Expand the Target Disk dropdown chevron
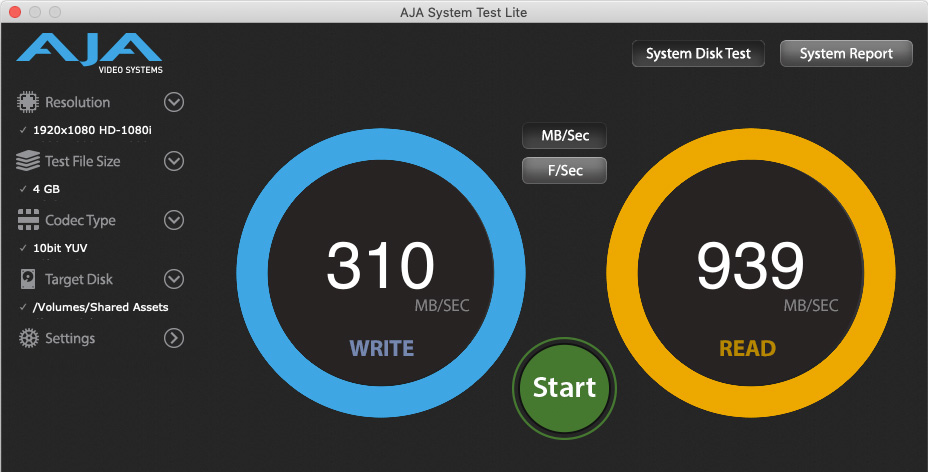Image resolution: width=928 pixels, height=472 pixels. [x=174, y=279]
